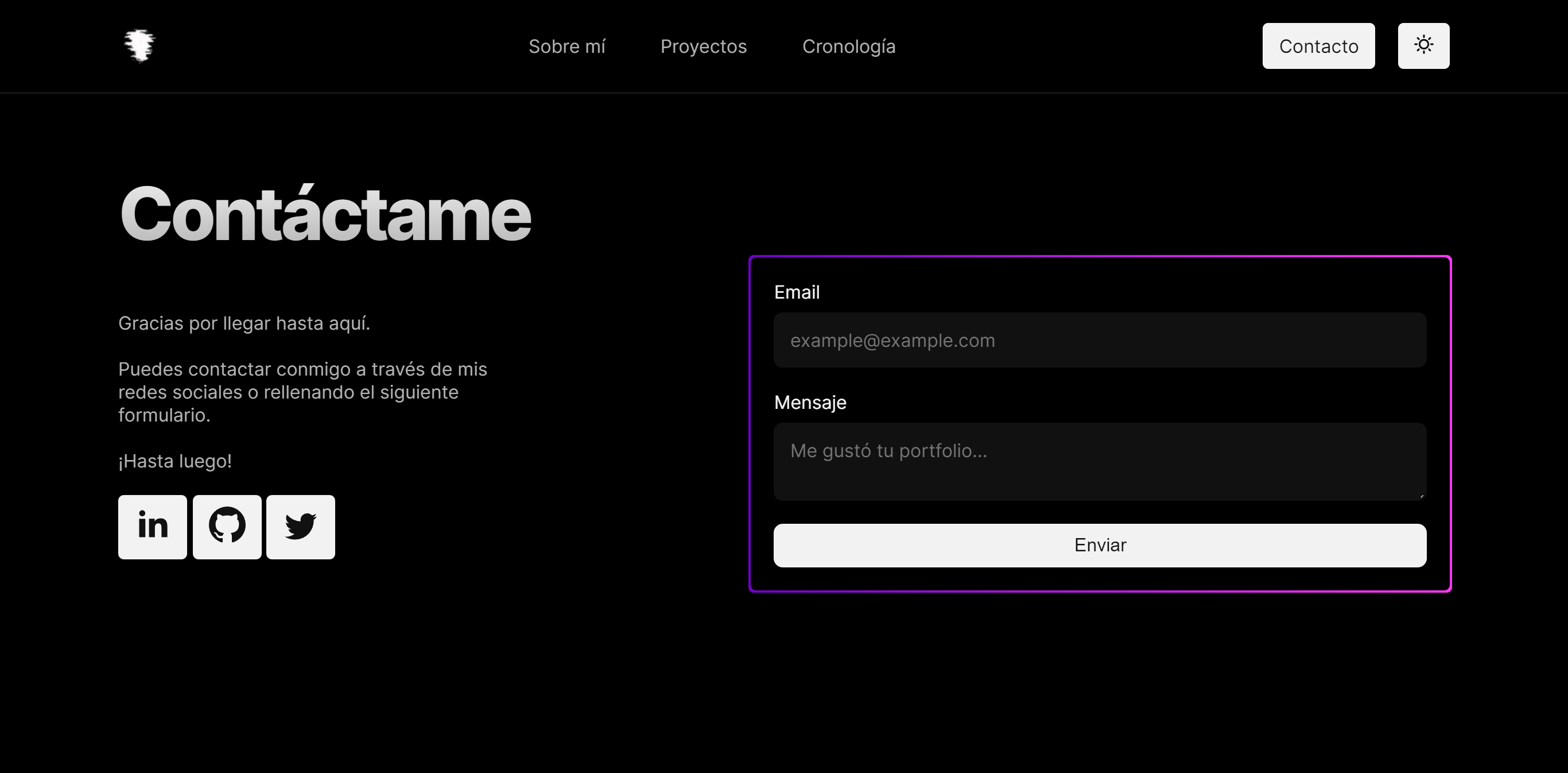Click the Contáctame heading
Image resolution: width=1568 pixels, height=773 pixels.
[325, 213]
